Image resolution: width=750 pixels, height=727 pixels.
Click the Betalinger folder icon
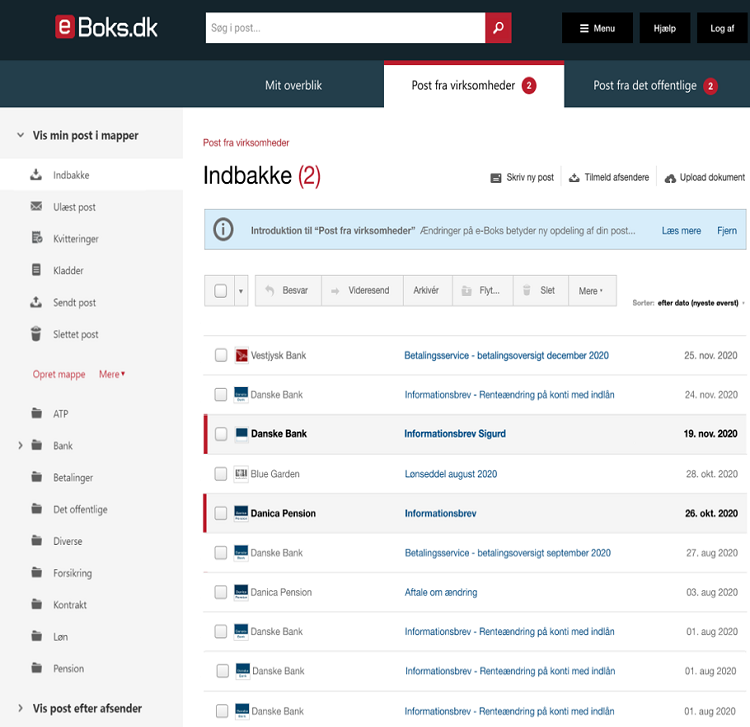(x=36, y=476)
